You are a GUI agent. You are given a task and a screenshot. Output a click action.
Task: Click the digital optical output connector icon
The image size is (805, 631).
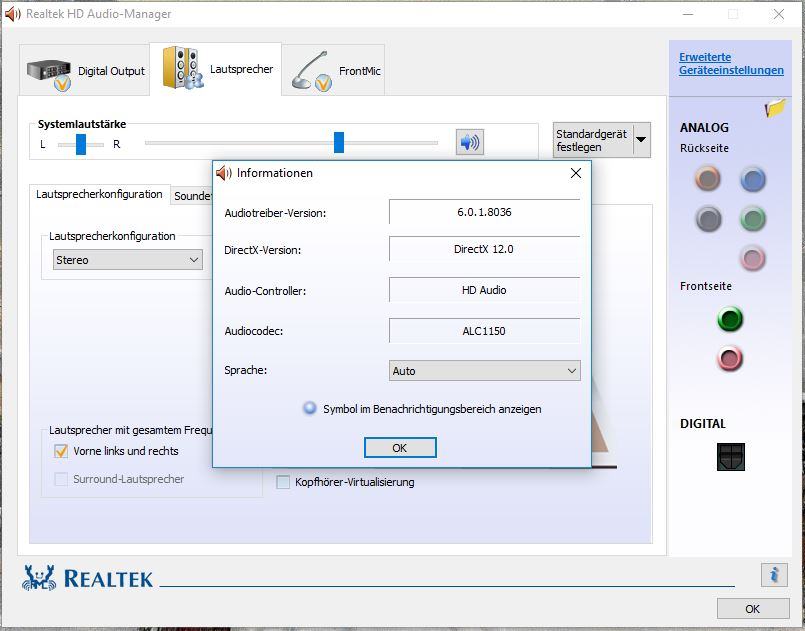[x=731, y=456]
